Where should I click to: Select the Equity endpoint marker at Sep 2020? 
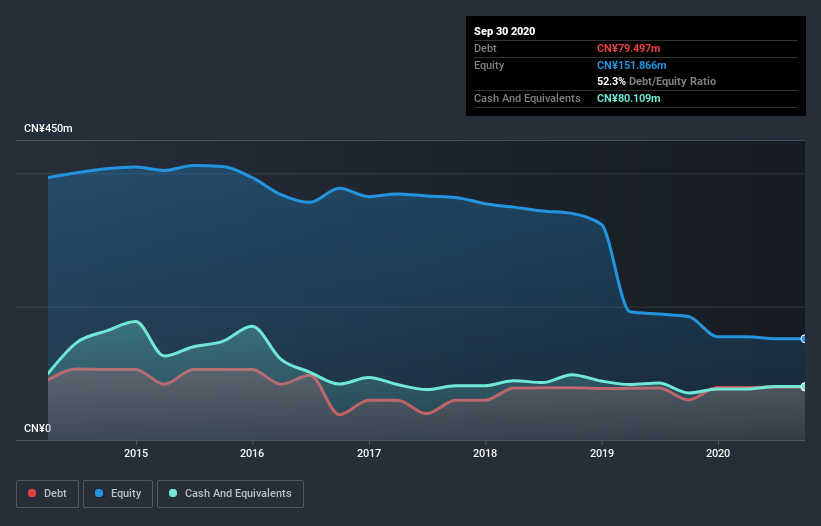pyautogui.click(x=804, y=339)
